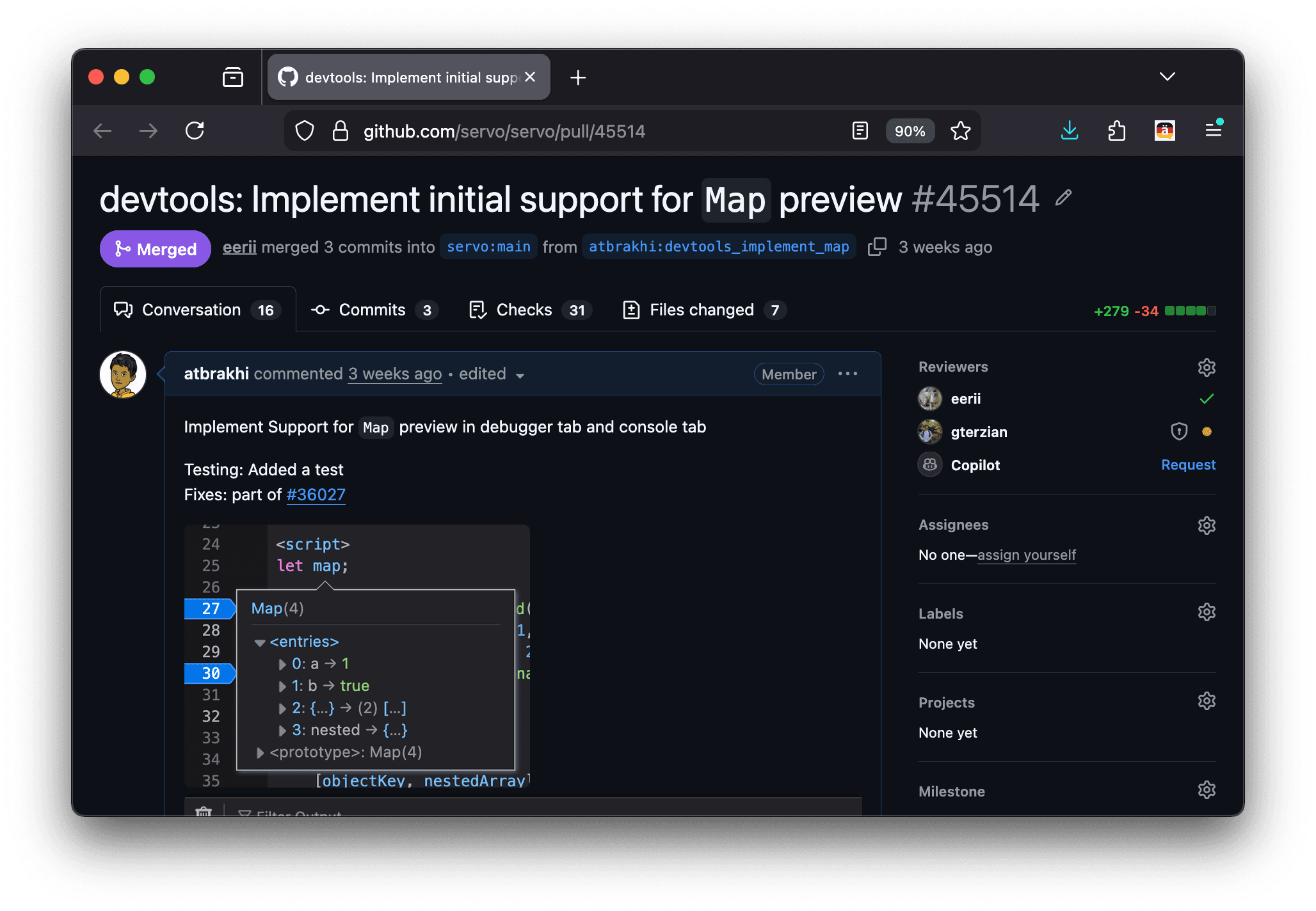Edit labels with the gear icon
The height and width of the screenshot is (911, 1316).
pos(1207,612)
